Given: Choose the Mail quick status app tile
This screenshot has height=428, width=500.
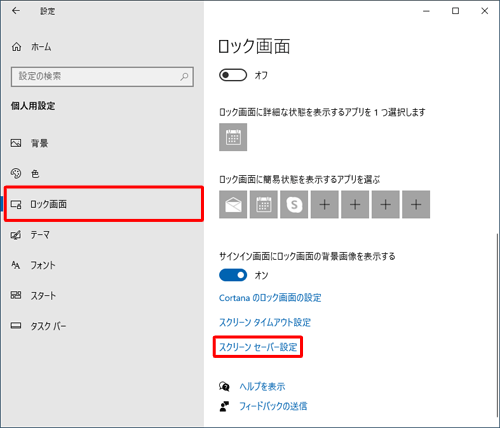Looking at the screenshot, I should (233, 204).
